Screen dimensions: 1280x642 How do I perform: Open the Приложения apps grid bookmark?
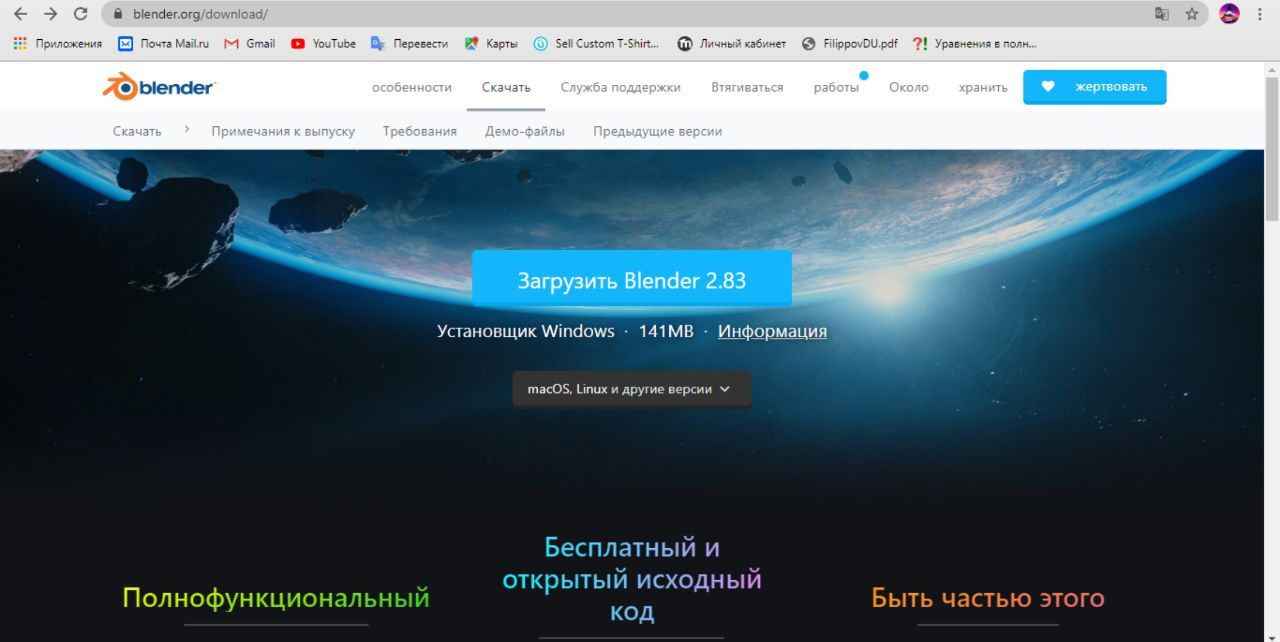(x=57, y=43)
